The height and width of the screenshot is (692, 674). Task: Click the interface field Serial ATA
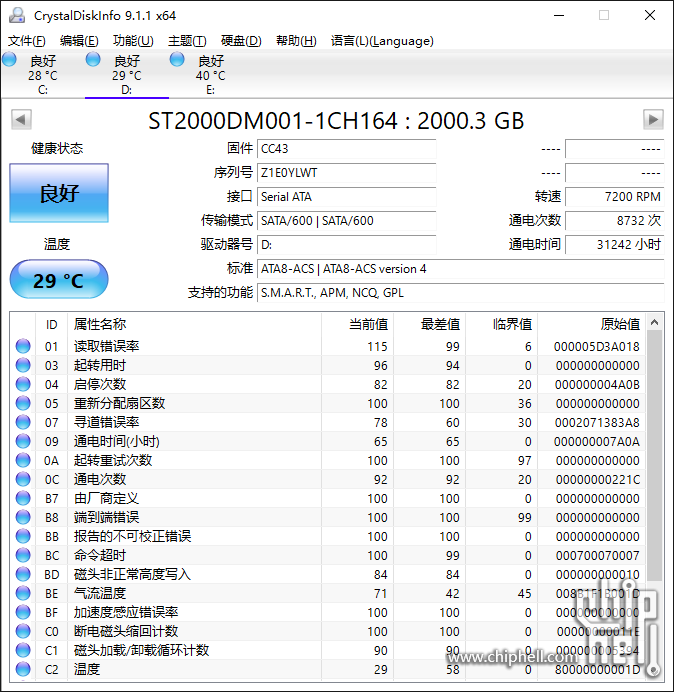pyautogui.click(x=346, y=196)
